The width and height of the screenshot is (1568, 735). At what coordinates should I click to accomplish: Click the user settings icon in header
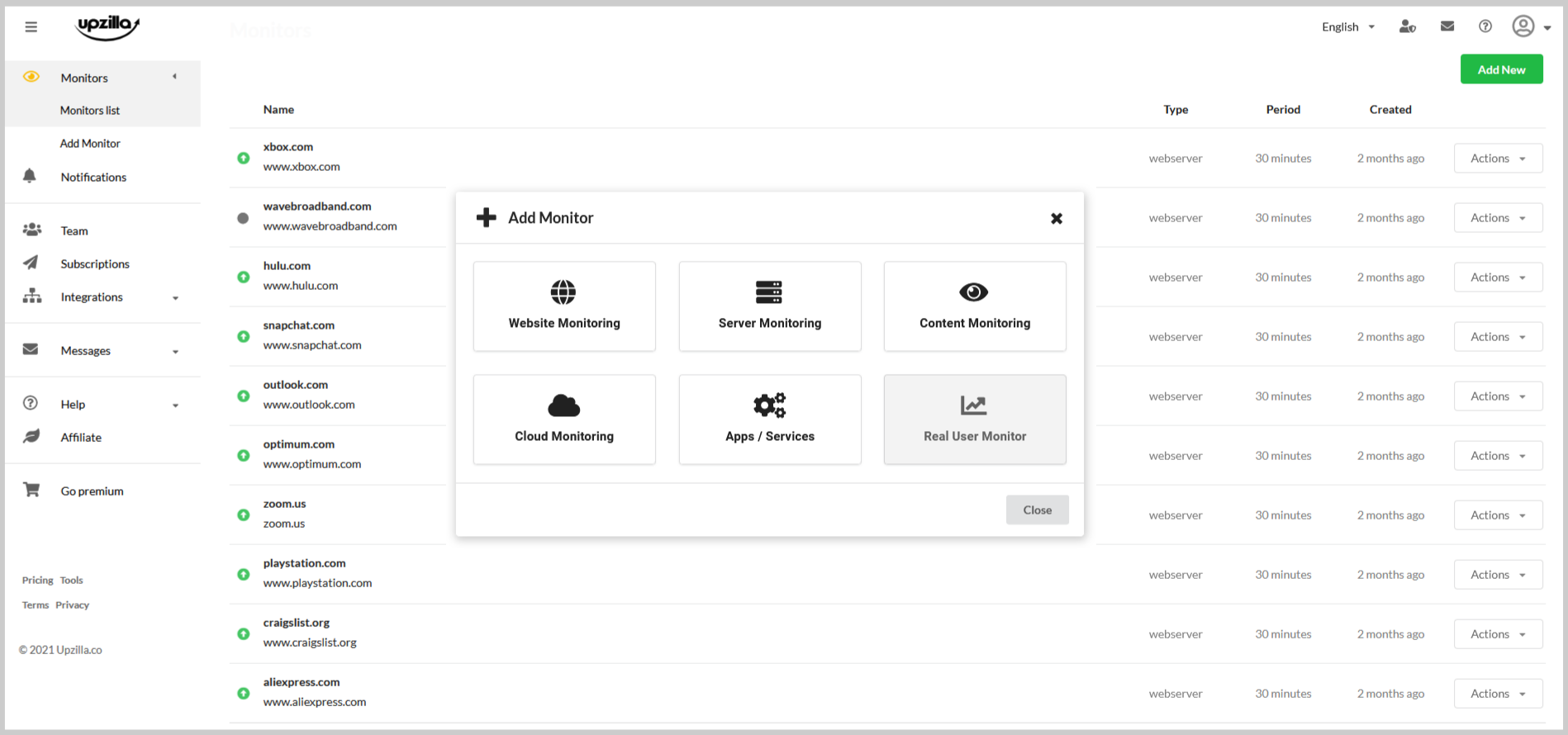(x=1408, y=26)
